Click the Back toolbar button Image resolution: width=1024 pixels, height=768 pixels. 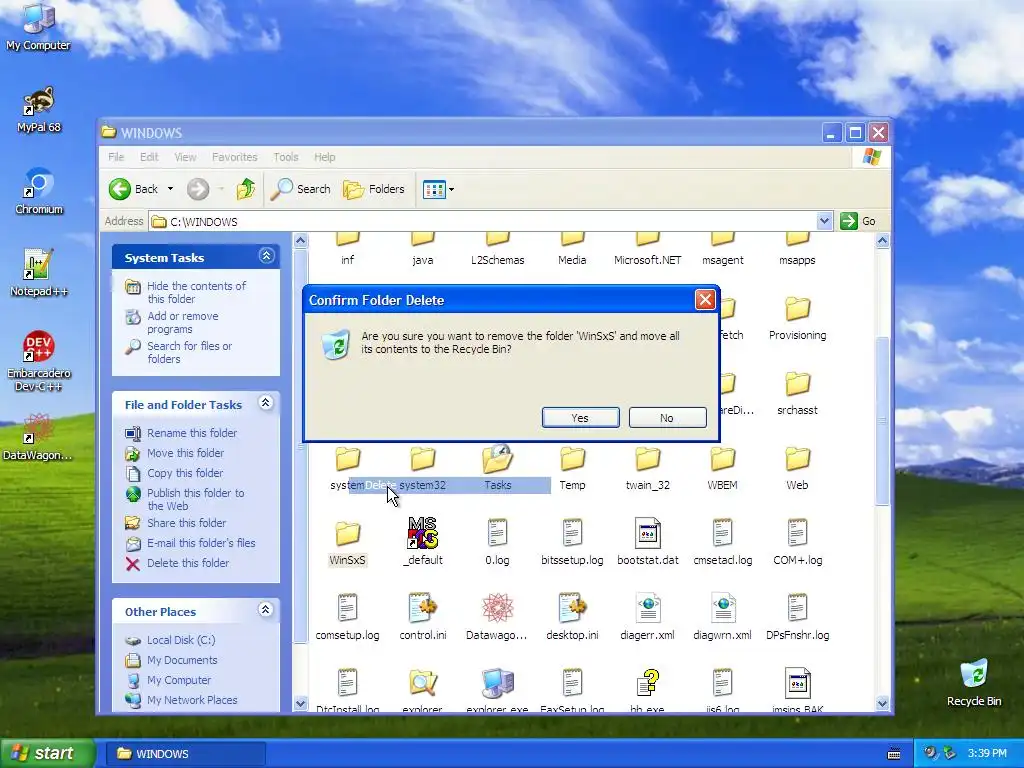tap(134, 189)
